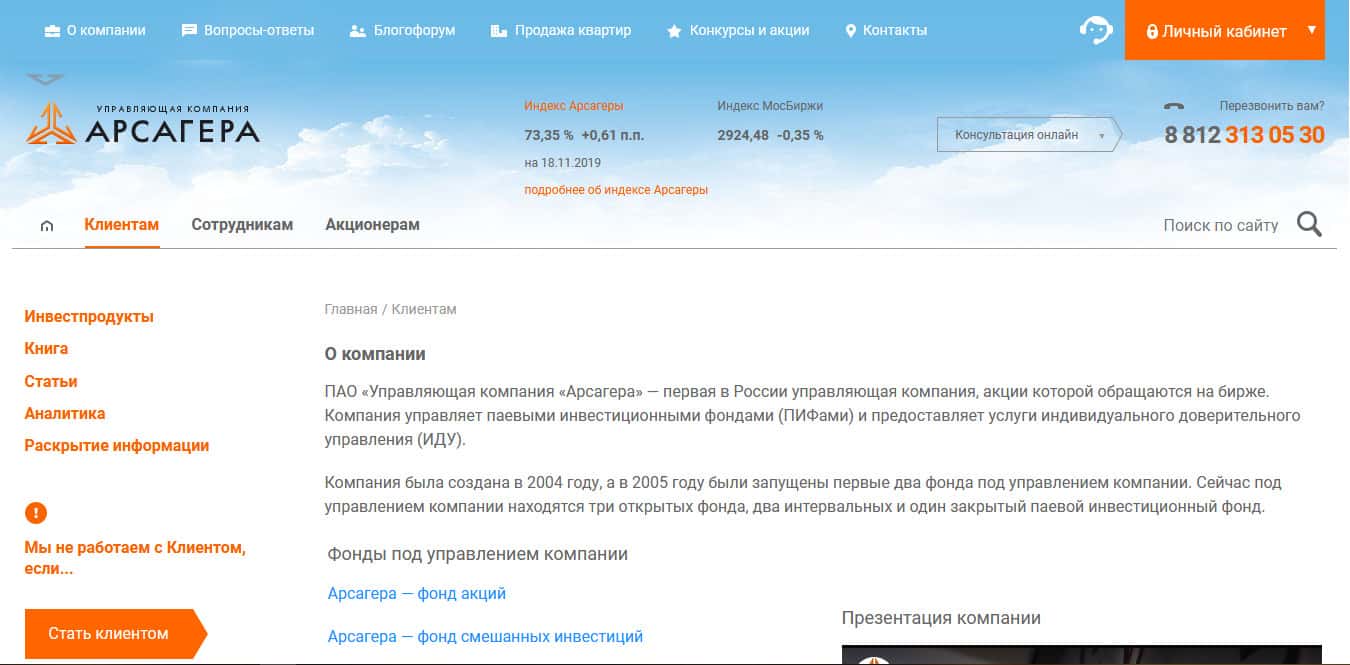Click the Индекс МосБиржи label

click(770, 106)
